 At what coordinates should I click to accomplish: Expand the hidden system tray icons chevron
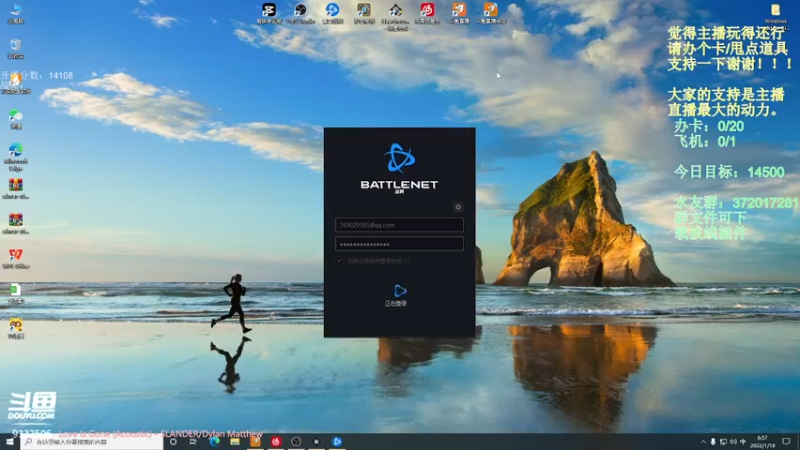[703, 442]
